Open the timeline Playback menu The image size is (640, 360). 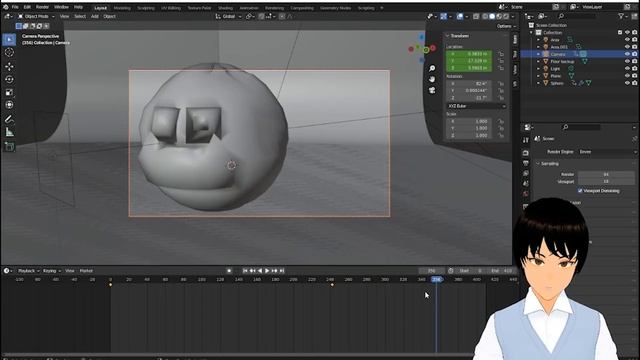(x=28, y=271)
